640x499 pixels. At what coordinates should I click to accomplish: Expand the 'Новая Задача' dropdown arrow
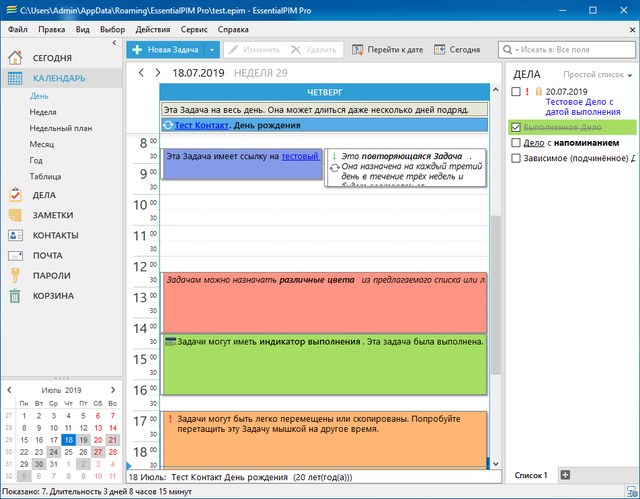pos(212,49)
